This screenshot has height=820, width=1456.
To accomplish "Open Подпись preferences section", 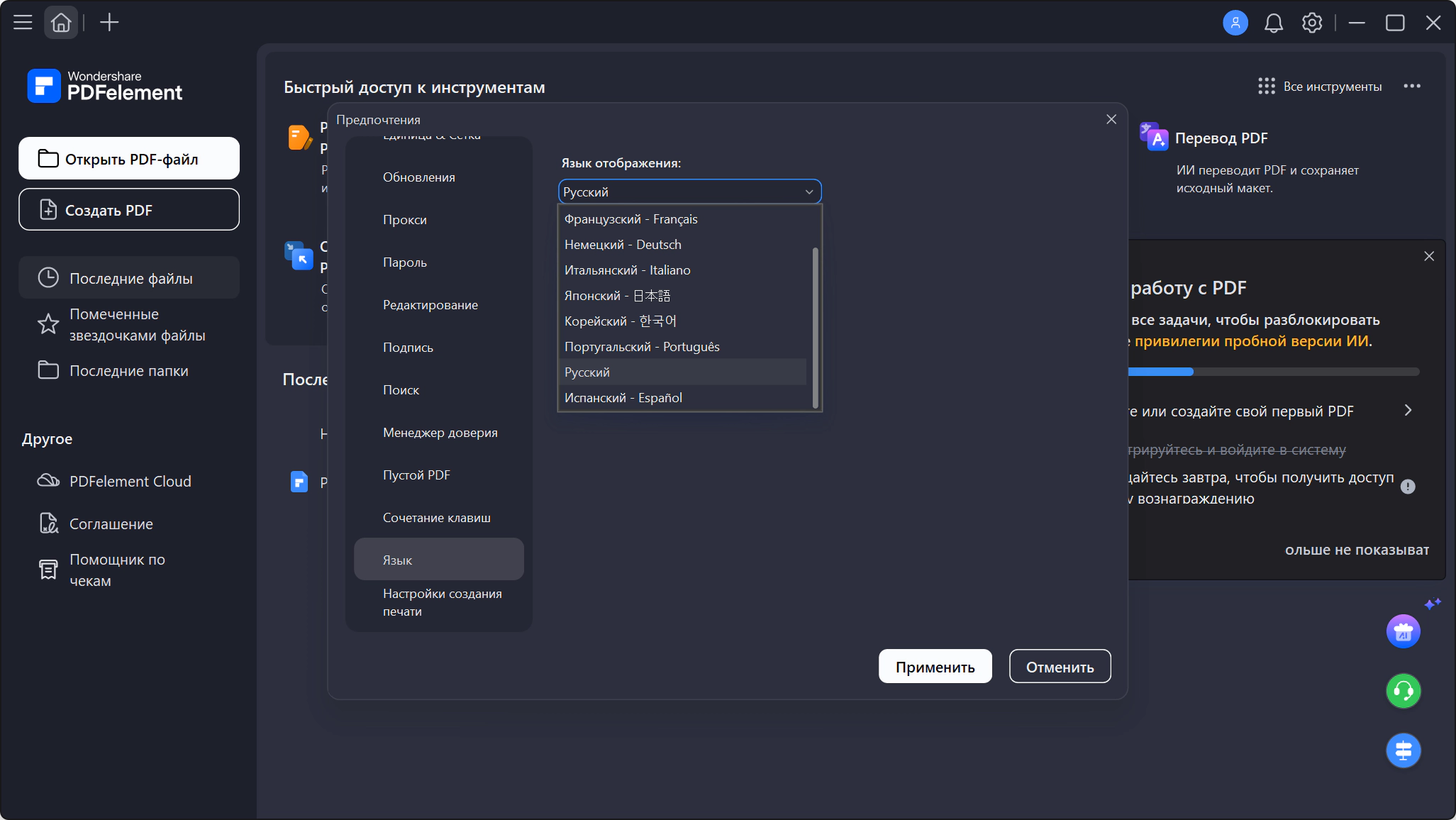I will [x=438, y=348].
